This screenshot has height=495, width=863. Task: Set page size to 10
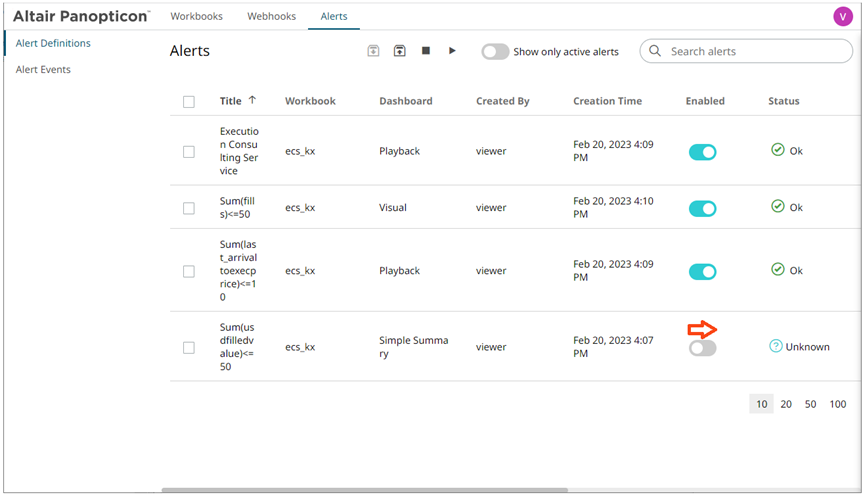coord(761,404)
